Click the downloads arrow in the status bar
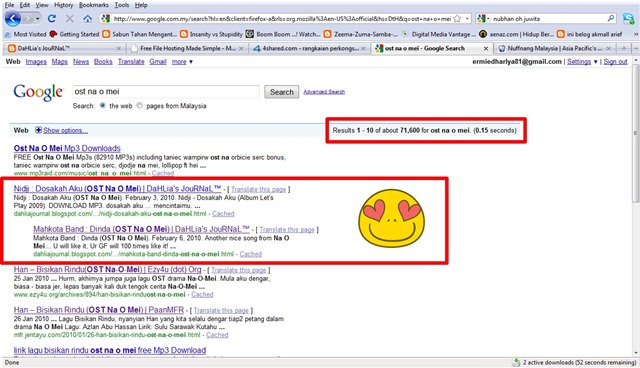Screen dimensions: 640x368 (x=516, y=362)
